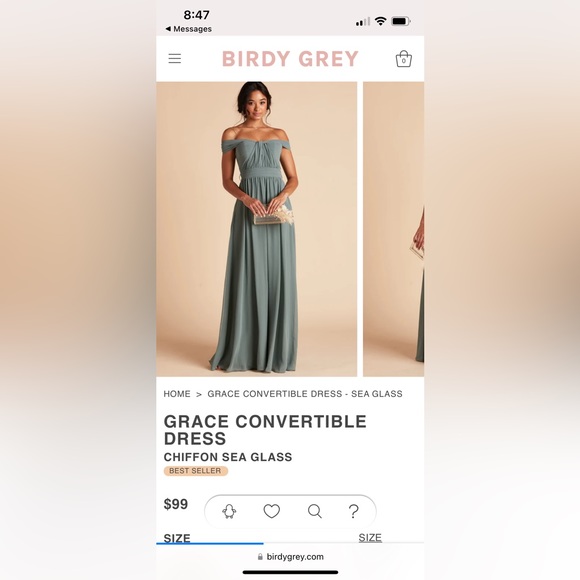580x580 pixels.
Task: Open the shopping bag cart
Action: (404, 59)
